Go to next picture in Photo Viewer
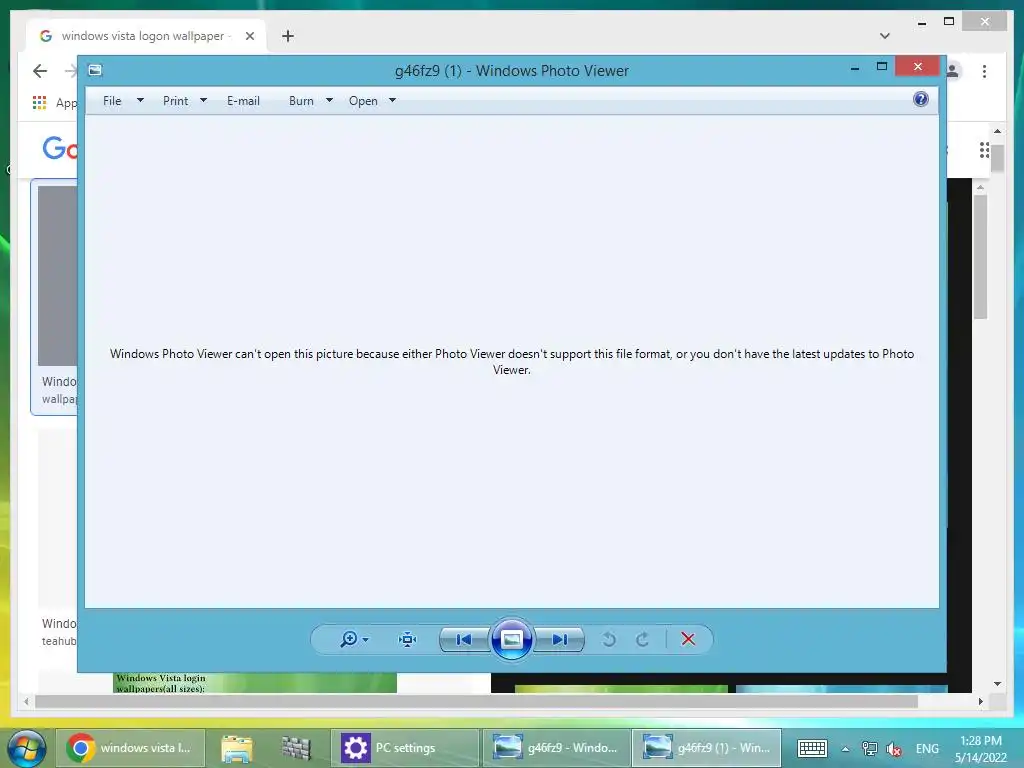1024x768 pixels. click(x=559, y=639)
